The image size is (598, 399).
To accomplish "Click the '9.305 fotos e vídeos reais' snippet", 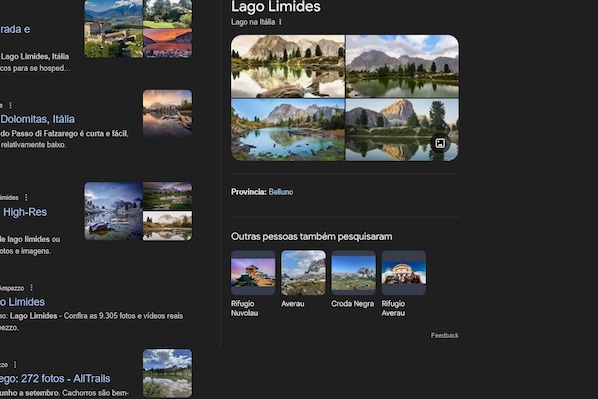I will (141, 316).
